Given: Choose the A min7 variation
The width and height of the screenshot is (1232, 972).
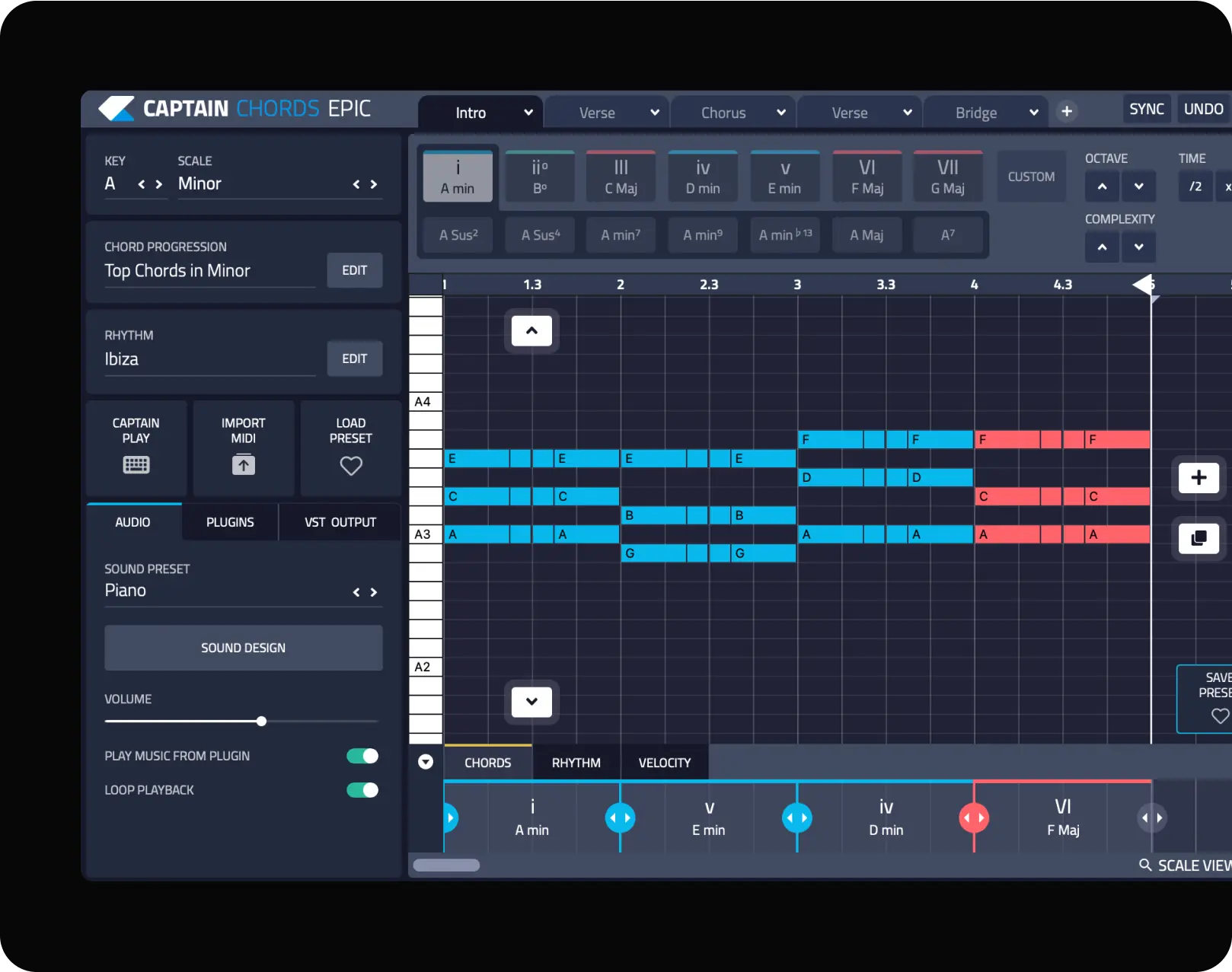Looking at the screenshot, I should click(621, 235).
